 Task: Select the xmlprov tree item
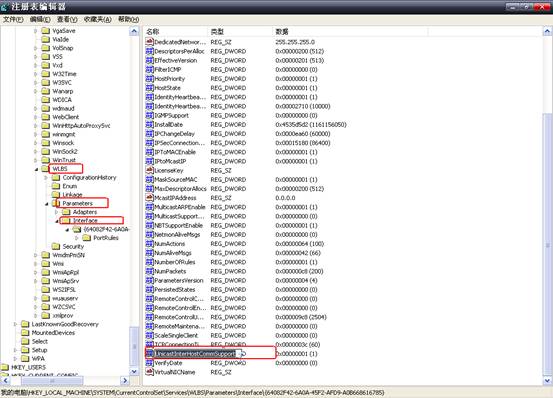pos(62,316)
